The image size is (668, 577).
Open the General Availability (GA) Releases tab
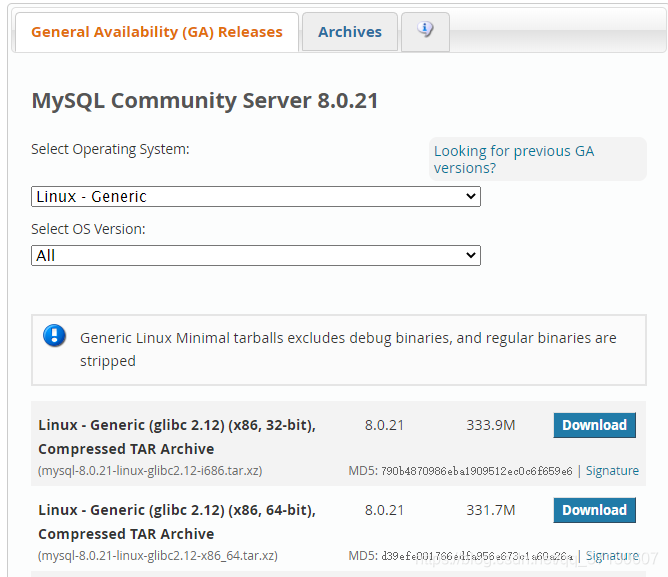[157, 32]
